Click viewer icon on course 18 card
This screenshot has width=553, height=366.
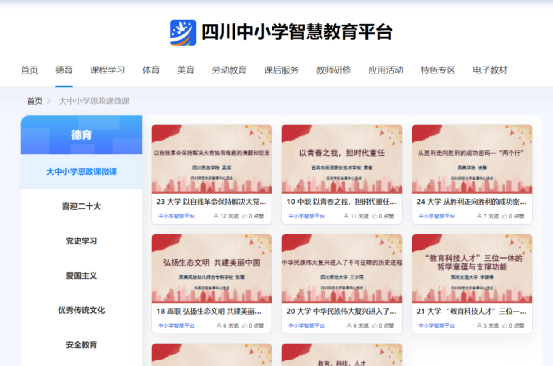[x=219, y=325]
